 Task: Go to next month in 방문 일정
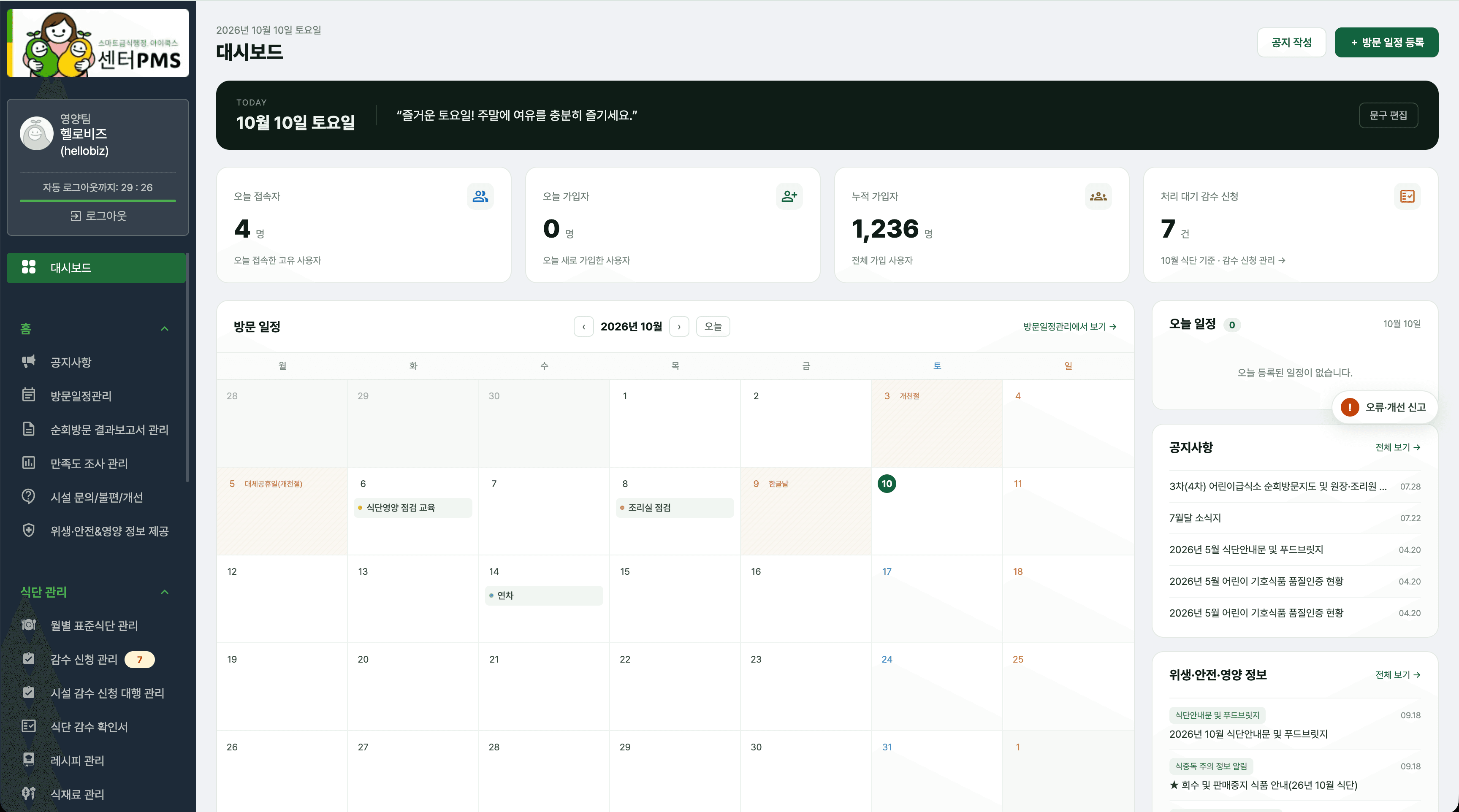point(679,327)
